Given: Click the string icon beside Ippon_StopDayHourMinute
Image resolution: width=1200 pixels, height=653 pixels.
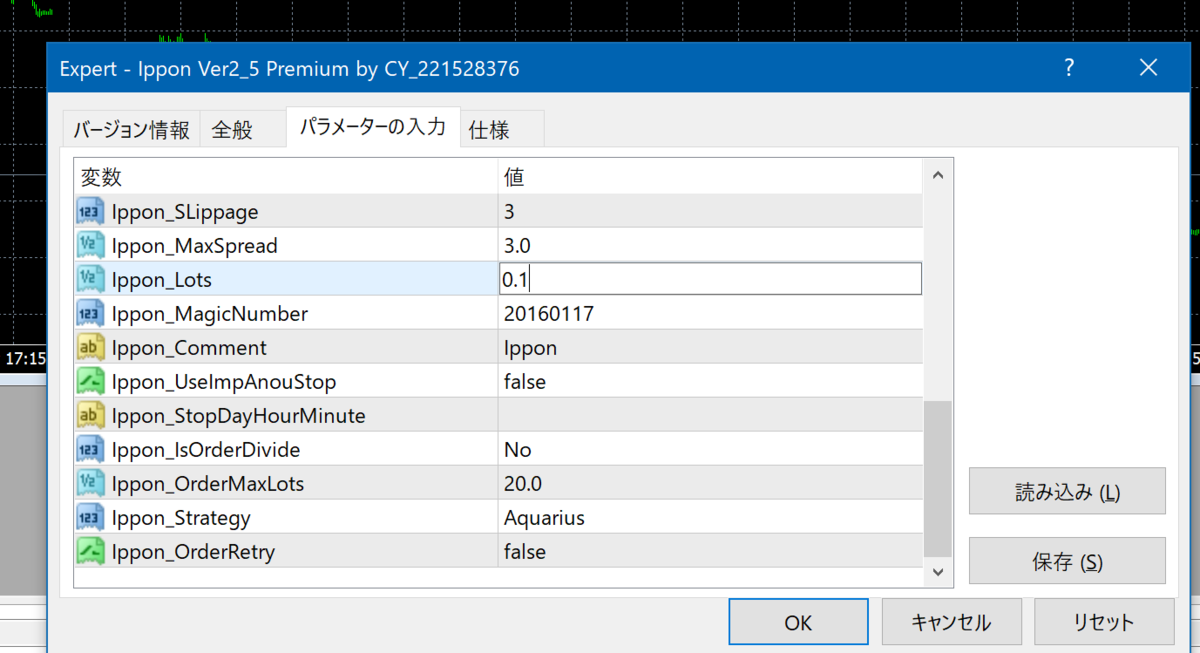Looking at the screenshot, I should 90,416.
